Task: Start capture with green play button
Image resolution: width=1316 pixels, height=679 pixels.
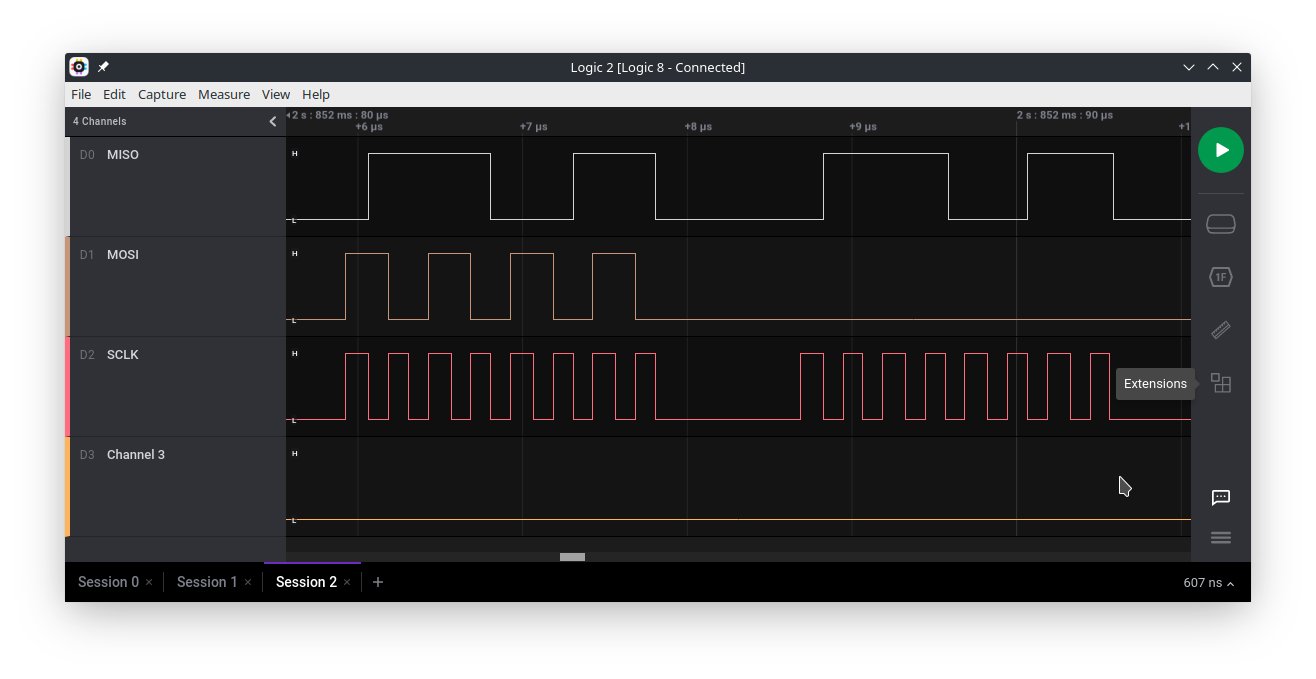Action: [x=1220, y=150]
